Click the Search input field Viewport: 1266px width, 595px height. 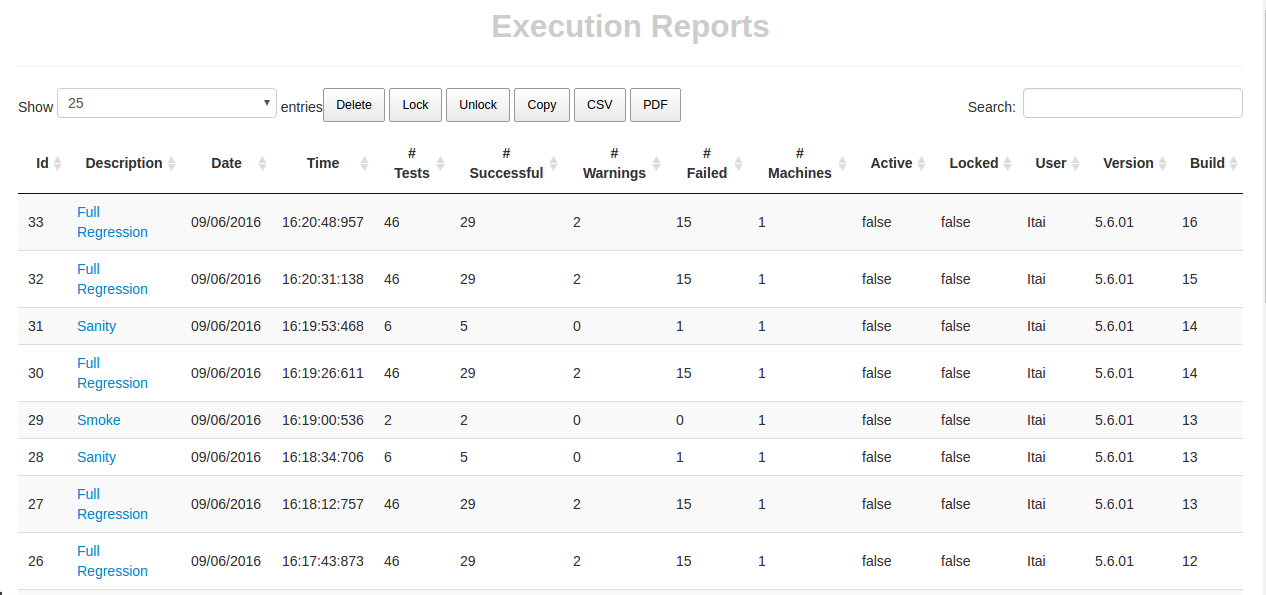1133,103
